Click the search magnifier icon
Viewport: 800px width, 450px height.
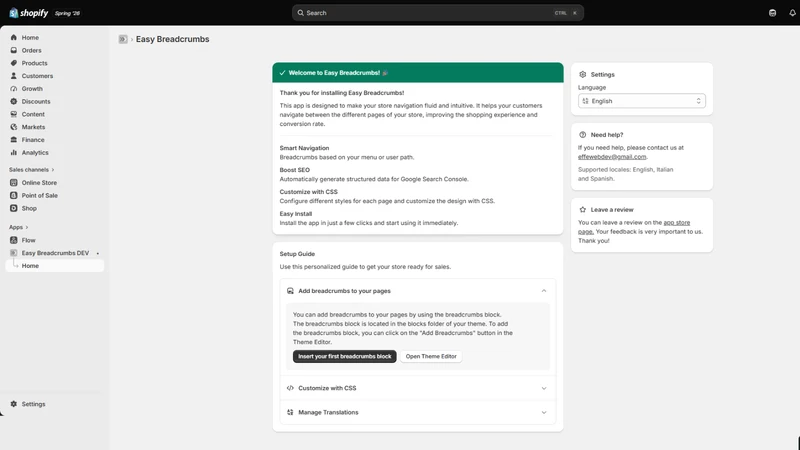click(301, 13)
